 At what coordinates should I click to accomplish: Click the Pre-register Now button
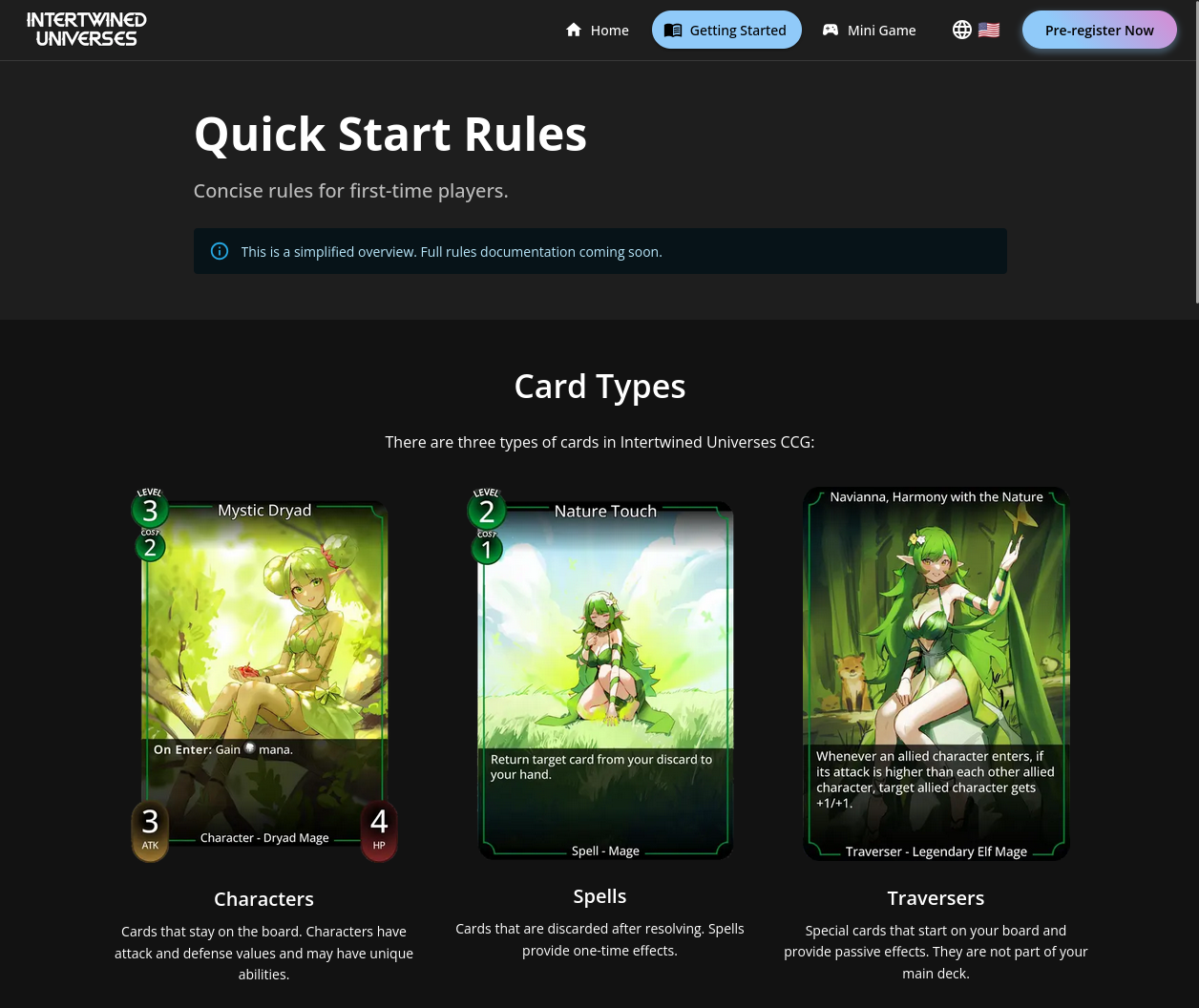pos(1099,30)
